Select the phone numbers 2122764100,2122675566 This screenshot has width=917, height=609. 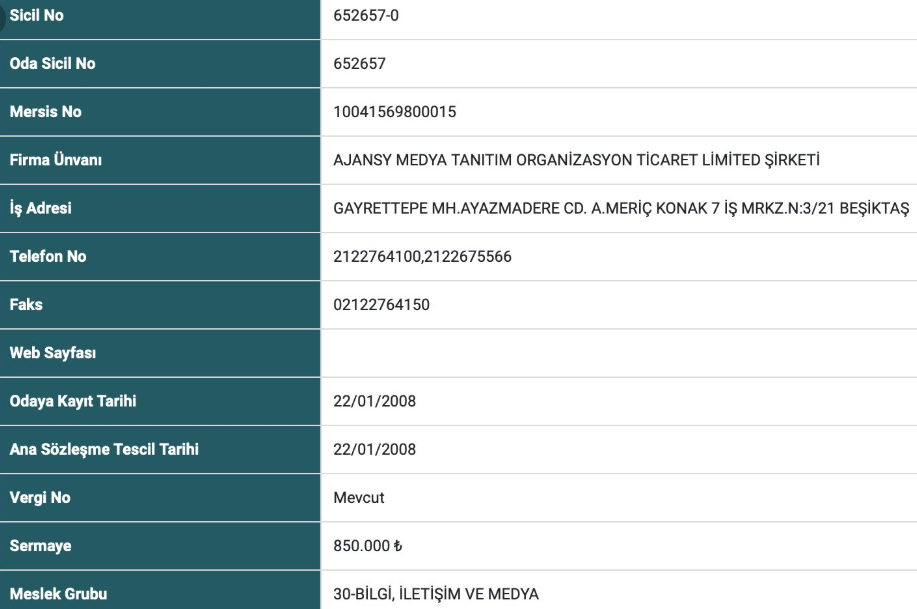(x=422, y=256)
